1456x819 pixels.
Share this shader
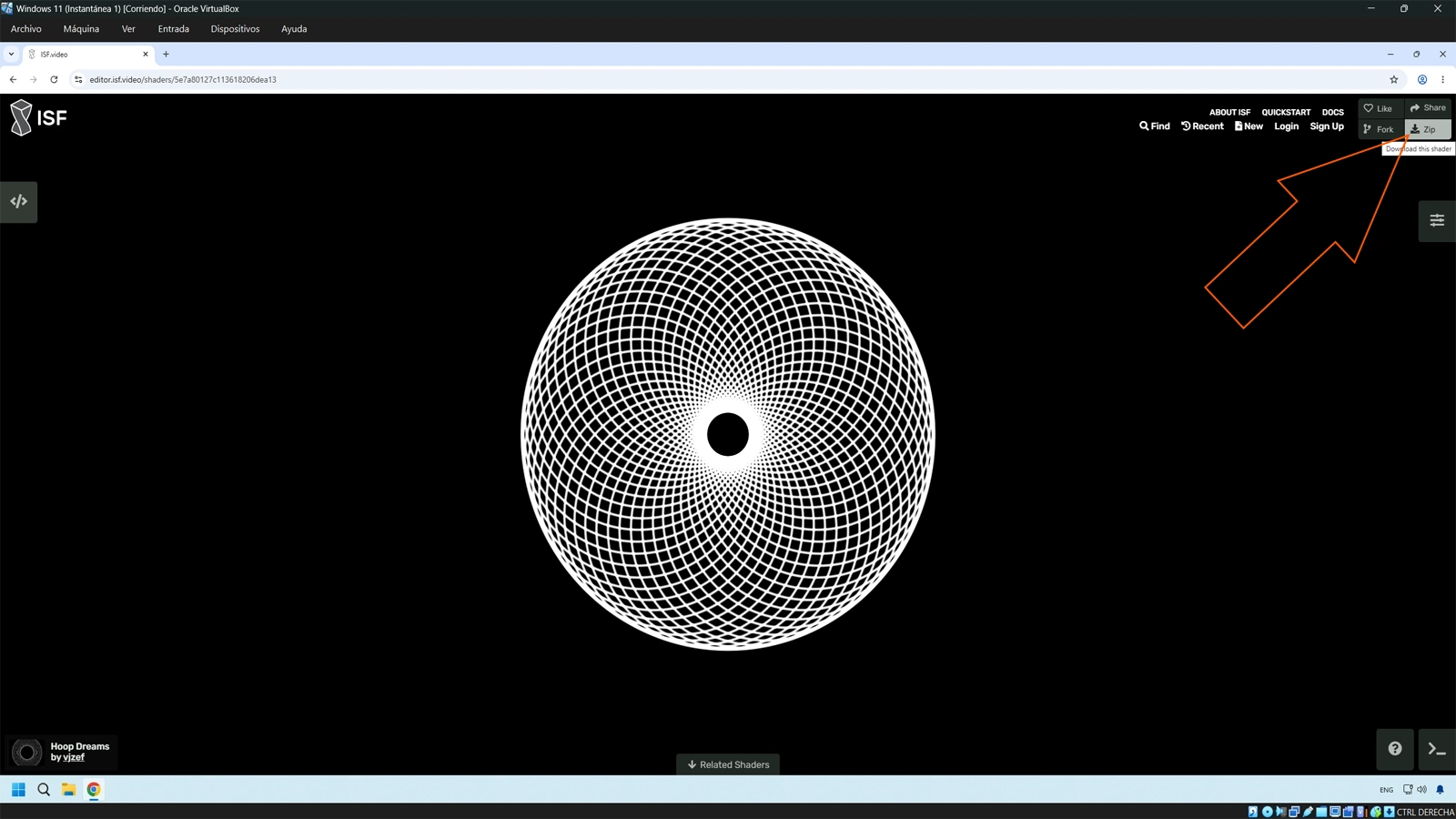pos(1428,108)
